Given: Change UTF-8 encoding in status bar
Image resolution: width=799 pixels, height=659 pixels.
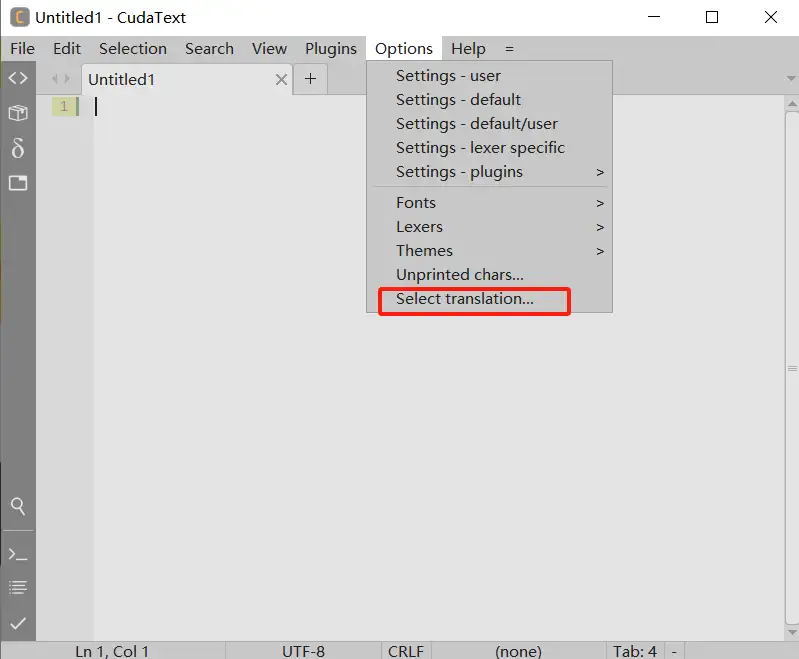Looking at the screenshot, I should click(x=303, y=651).
